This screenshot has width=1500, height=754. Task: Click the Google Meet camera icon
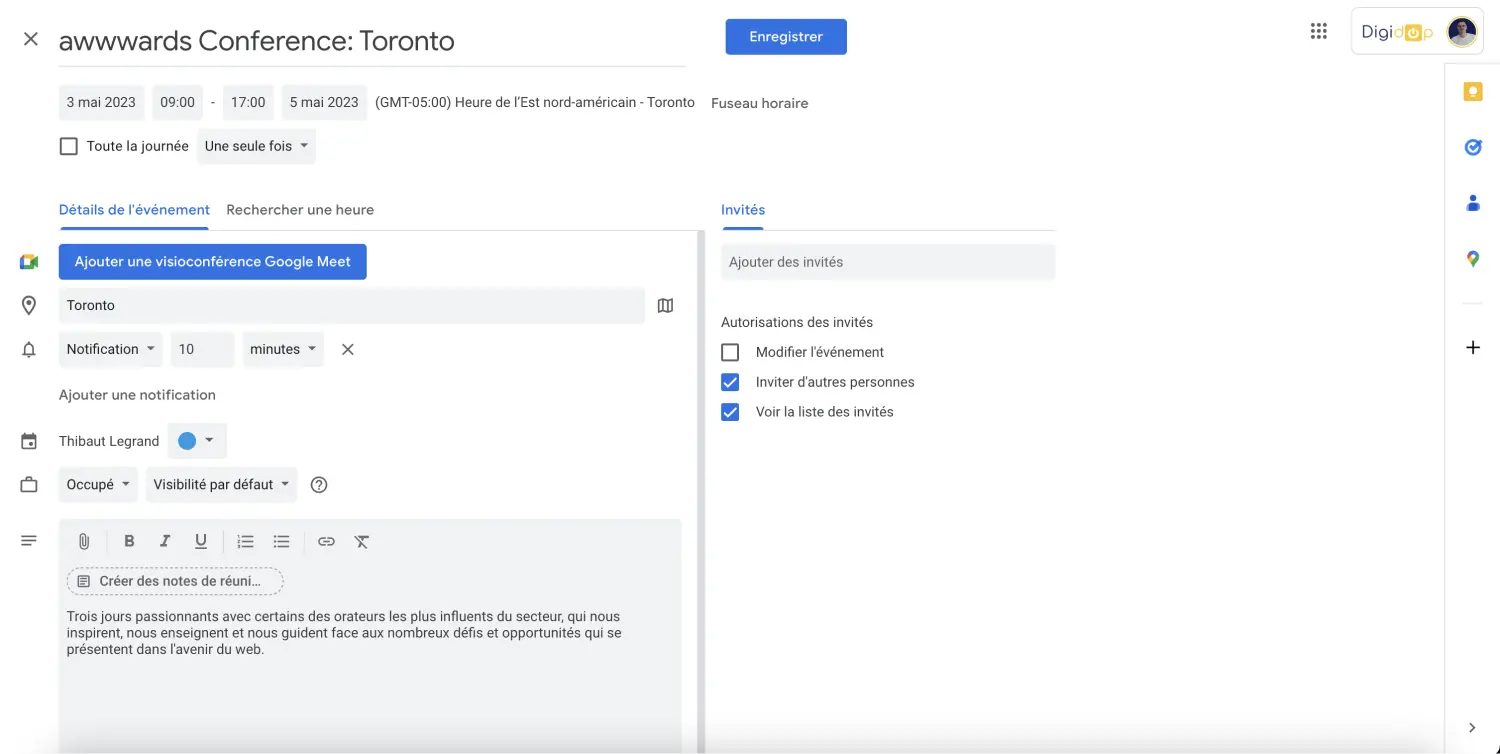[29, 262]
